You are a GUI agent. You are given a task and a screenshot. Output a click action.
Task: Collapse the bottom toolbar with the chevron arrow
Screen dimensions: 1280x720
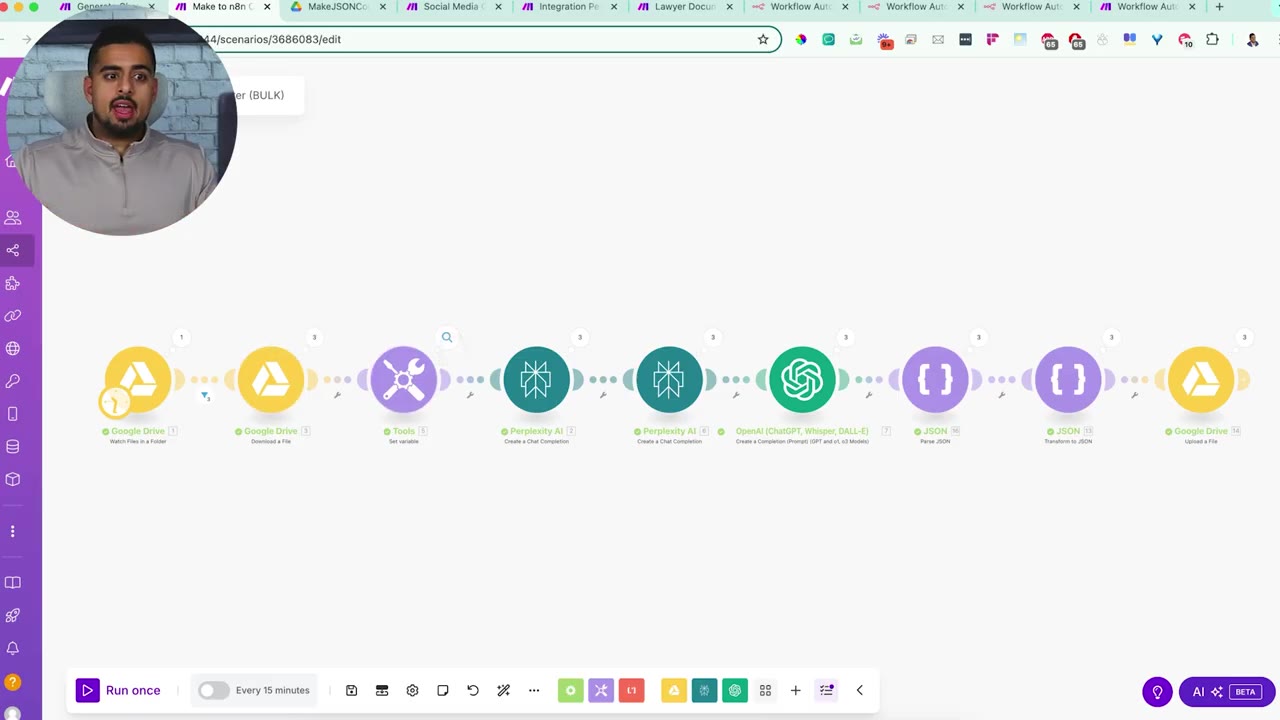click(859, 690)
